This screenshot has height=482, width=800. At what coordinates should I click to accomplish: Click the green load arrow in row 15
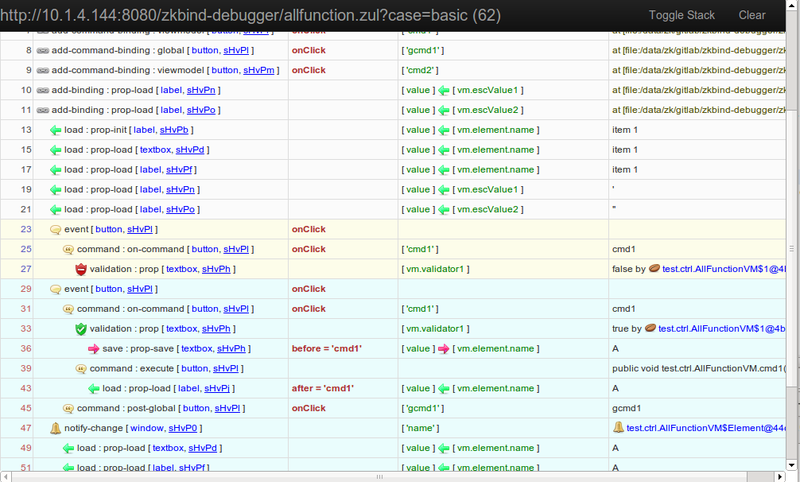point(56,150)
